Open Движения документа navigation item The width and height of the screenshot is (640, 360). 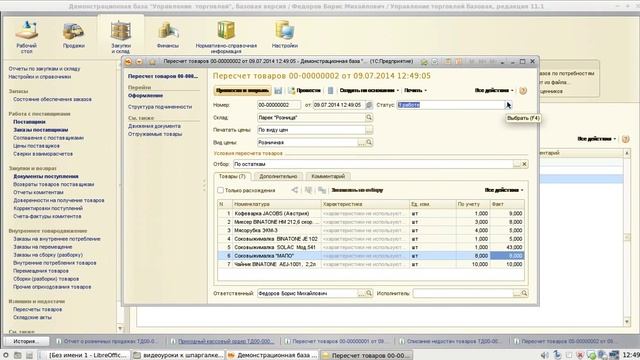(154, 126)
